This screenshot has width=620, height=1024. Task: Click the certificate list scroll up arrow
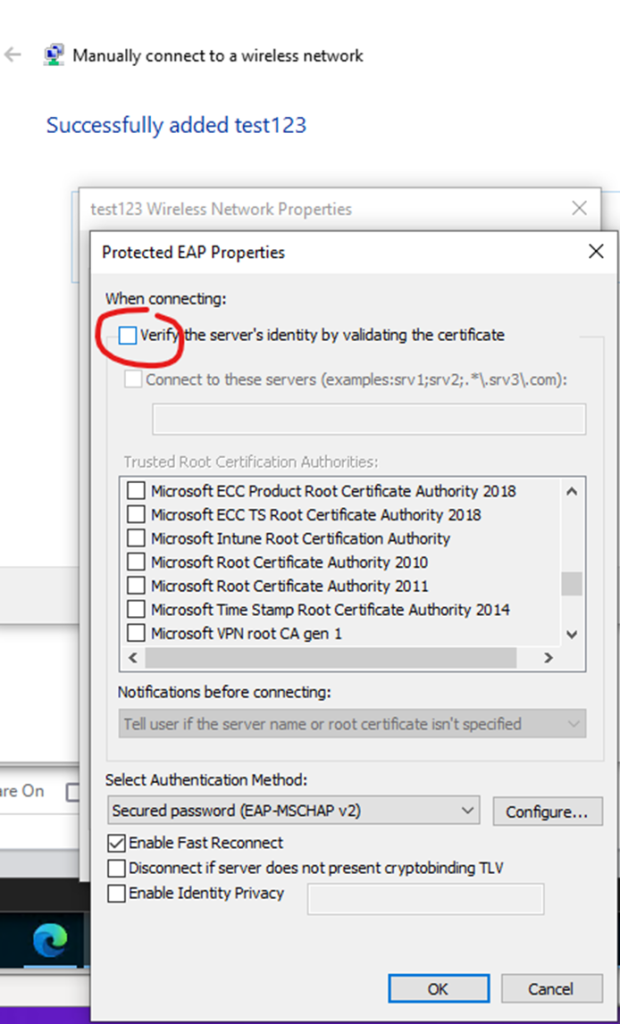(x=572, y=491)
